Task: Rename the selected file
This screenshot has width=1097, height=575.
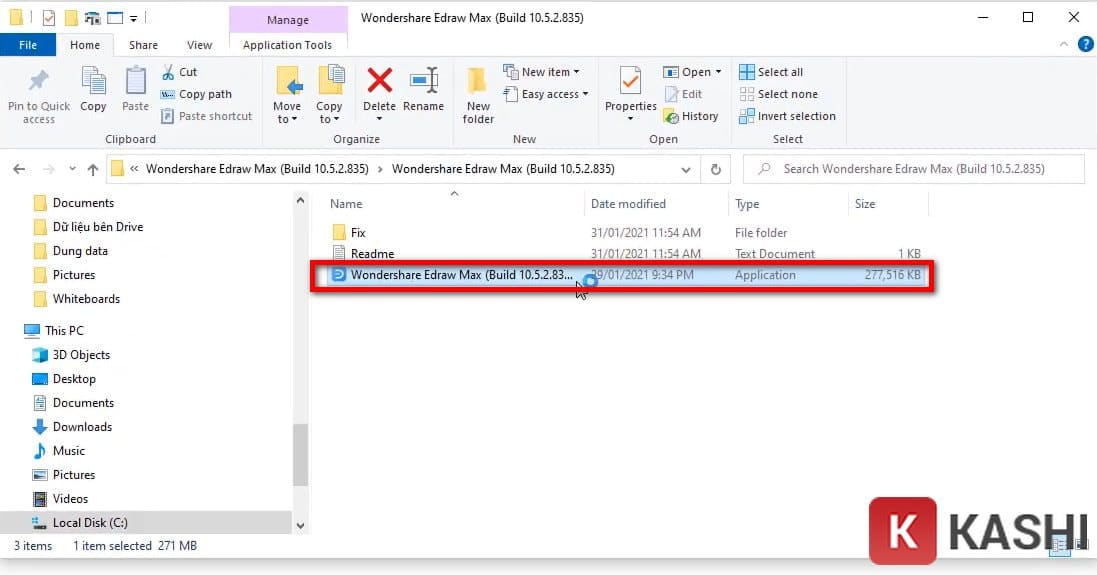Action: pyautogui.click(x=423, y=90)
